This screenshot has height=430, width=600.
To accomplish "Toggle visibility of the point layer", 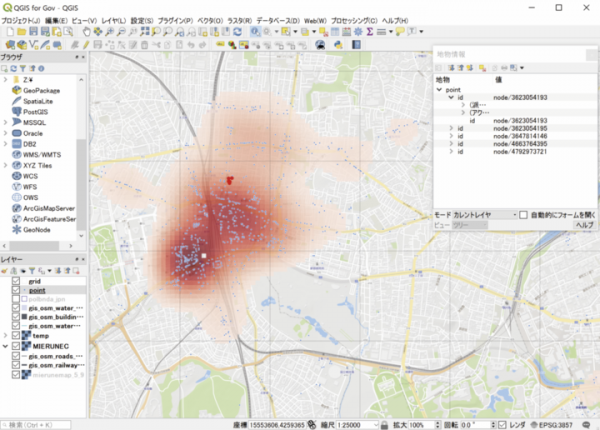I will pyautogui.click(x=16, y=290).
